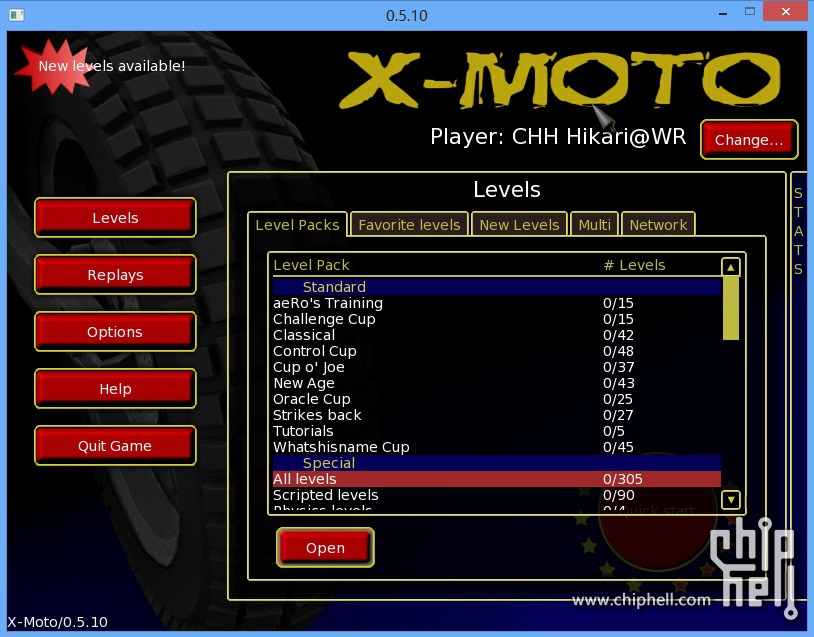The image size is (814, 637).
Task: Select the aeRo's Training level pack
Action: click(x=497, y=303)
